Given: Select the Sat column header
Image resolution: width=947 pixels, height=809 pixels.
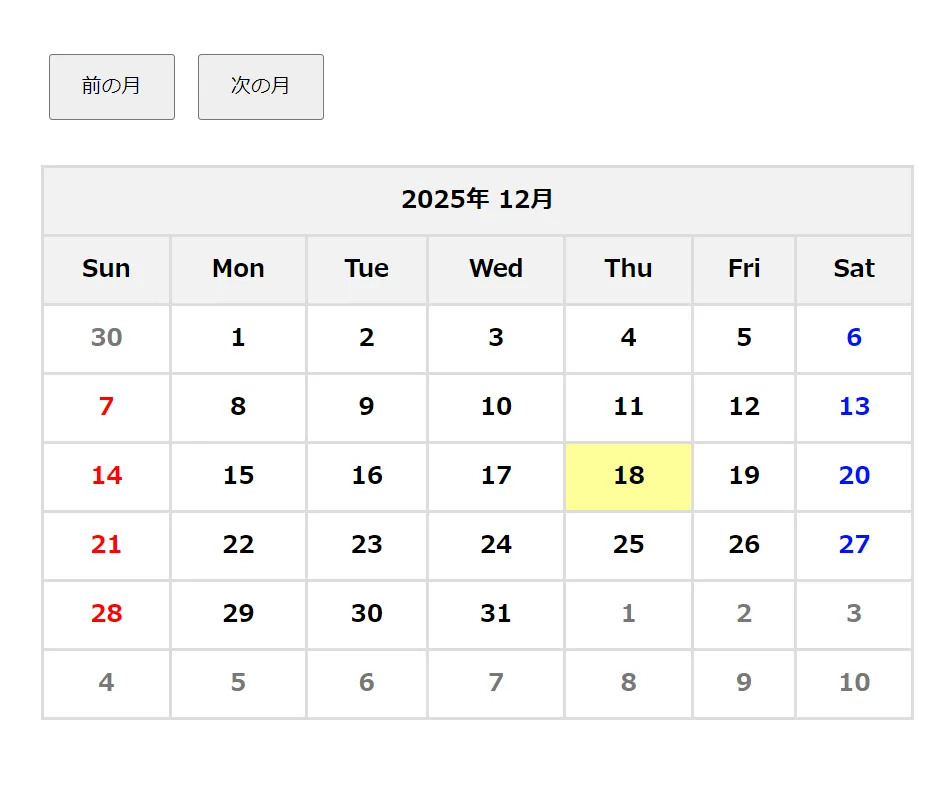Looking at the screenshot, I should click(x=853, y=269).
